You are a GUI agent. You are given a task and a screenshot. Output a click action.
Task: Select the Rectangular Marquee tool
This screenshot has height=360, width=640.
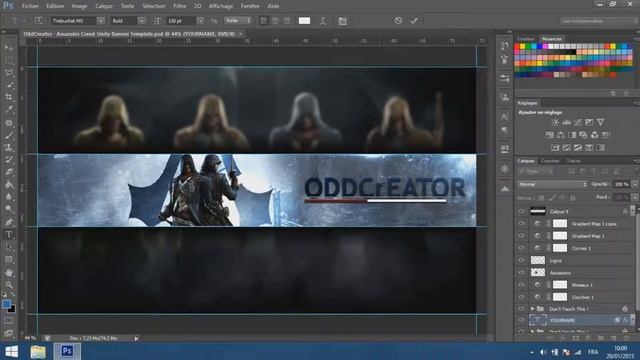pyautogui.click(x=9, y=60)
